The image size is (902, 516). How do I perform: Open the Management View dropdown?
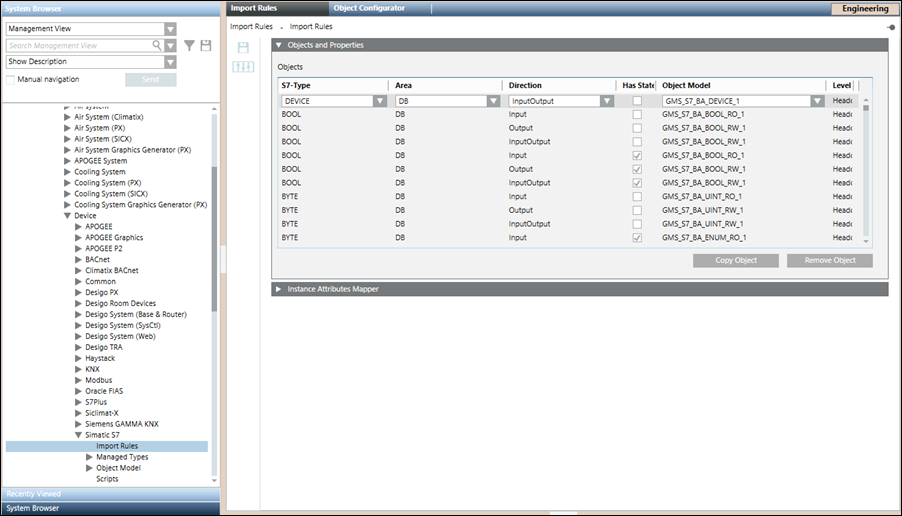coord(170,29)
